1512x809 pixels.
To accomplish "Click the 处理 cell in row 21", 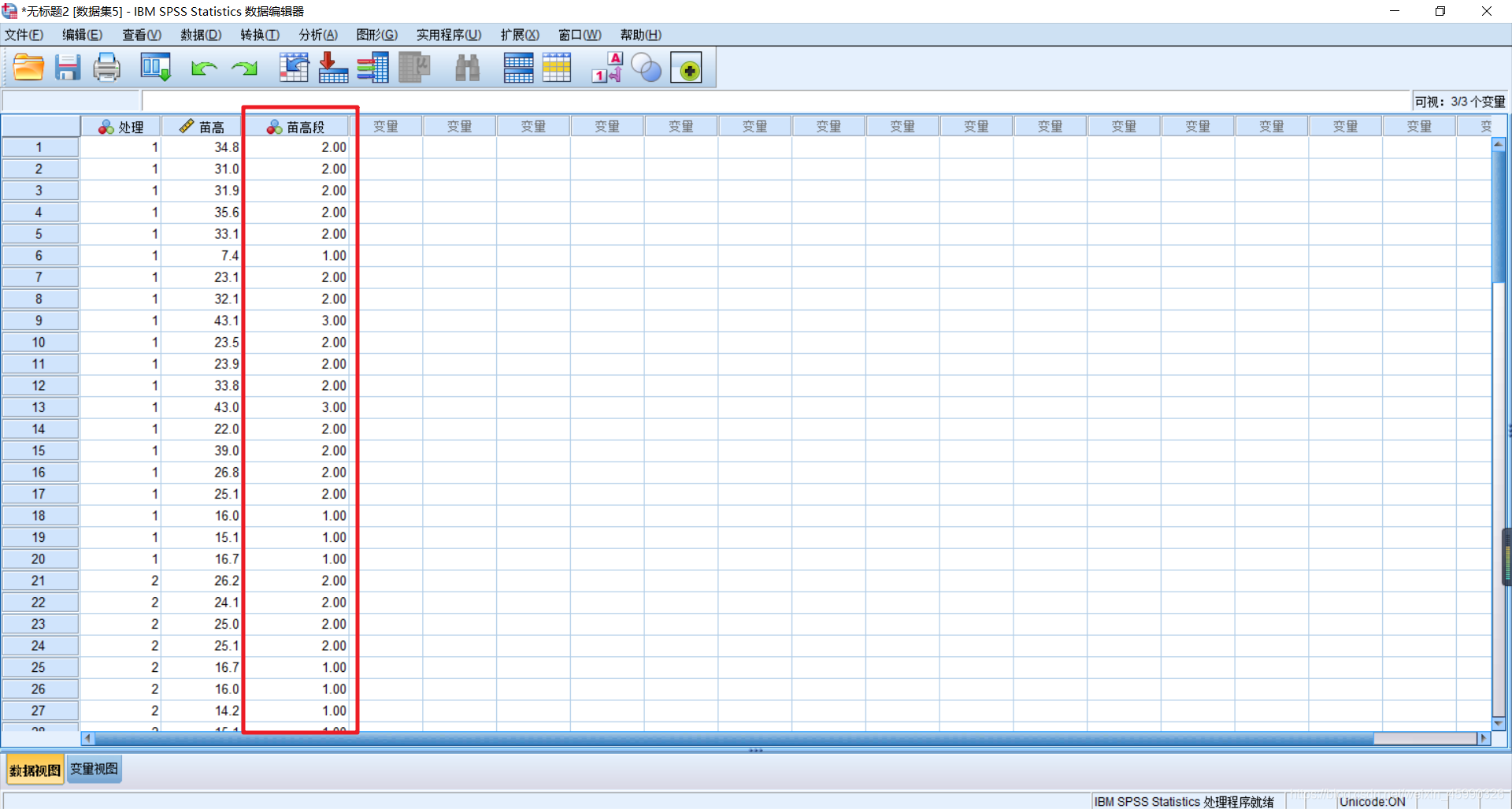I will coord(120,581).
